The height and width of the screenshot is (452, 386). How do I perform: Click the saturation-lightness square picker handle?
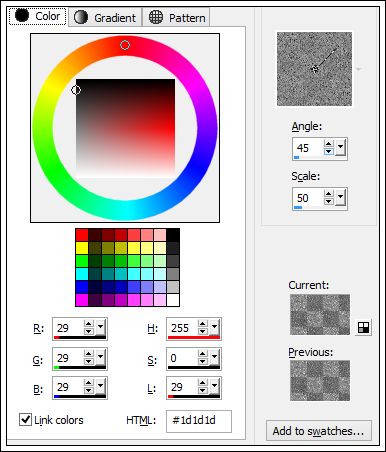[76, 90]
